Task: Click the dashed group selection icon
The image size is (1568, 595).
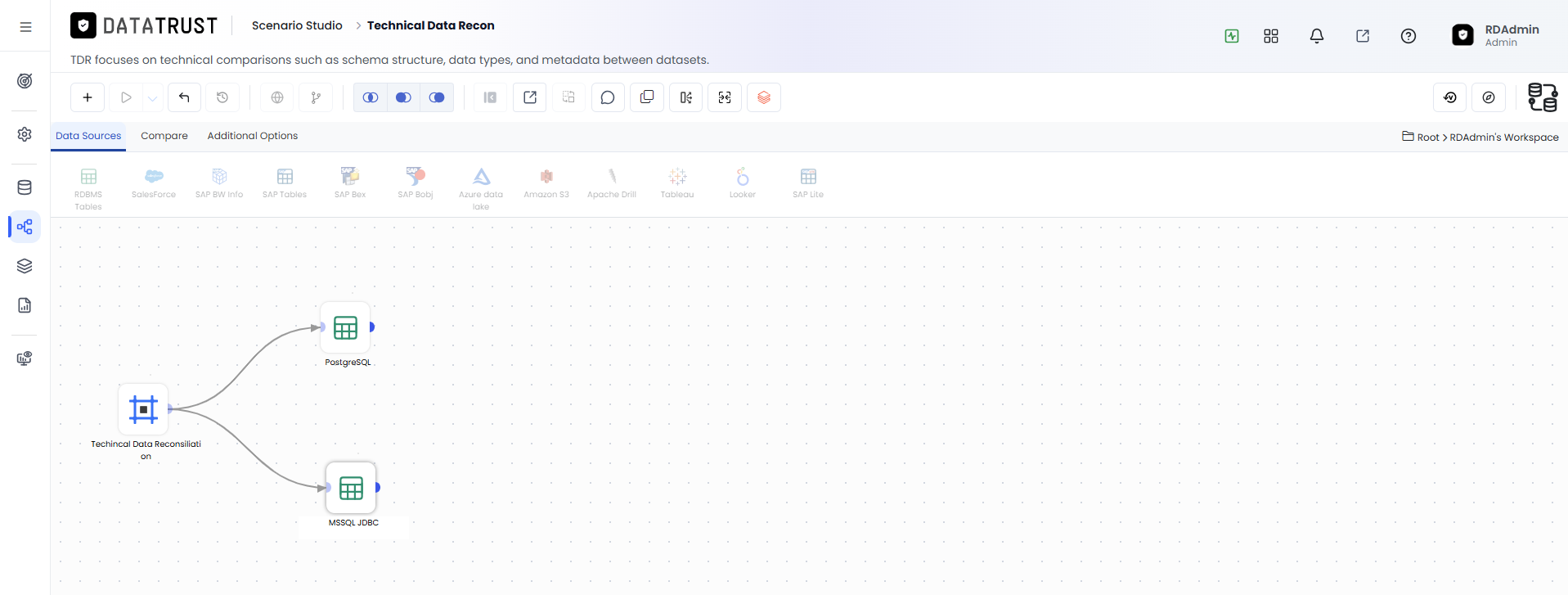Action: pyautogui.click(x=568, y=97)
